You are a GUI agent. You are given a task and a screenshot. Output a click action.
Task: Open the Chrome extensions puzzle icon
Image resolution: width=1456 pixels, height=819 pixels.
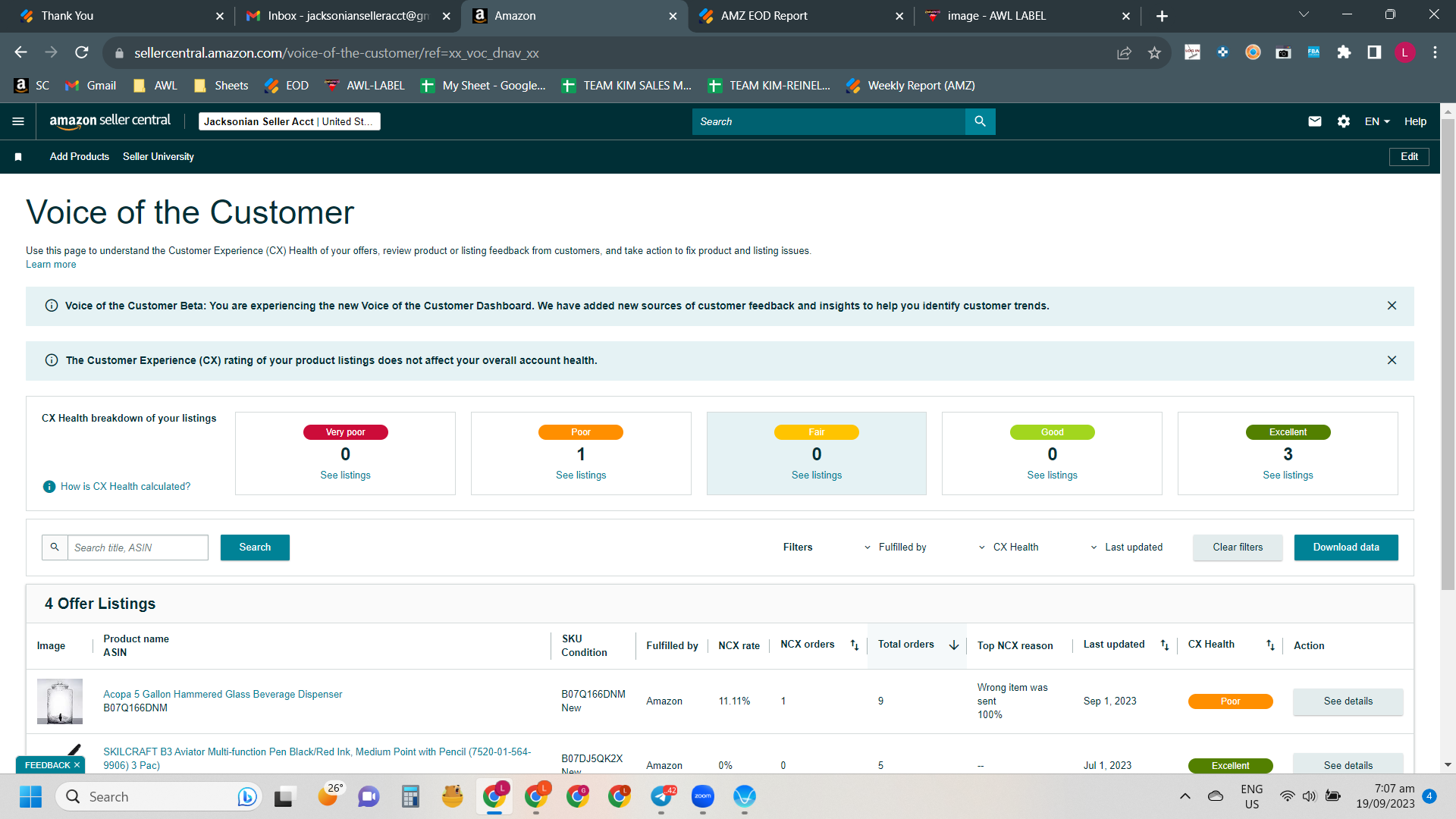[x=1344, y=52]
